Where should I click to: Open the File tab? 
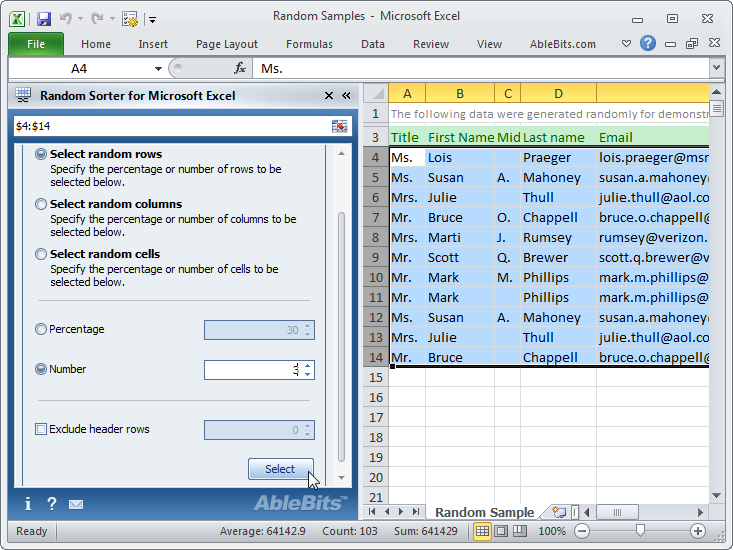[x=36, y=44]
